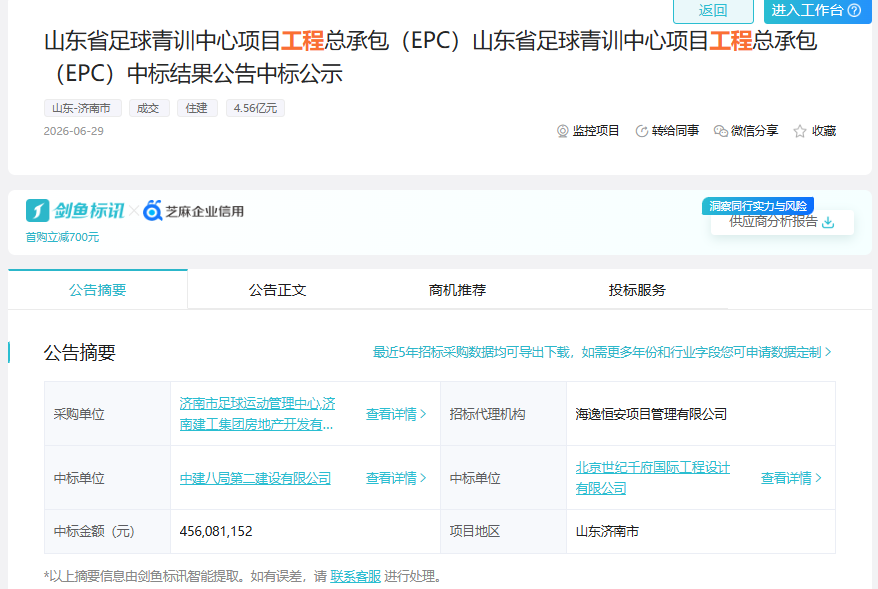The image size is (878, 589).
Task: View details for 中建八局第二建设有限公司
Action: (396, 478)
